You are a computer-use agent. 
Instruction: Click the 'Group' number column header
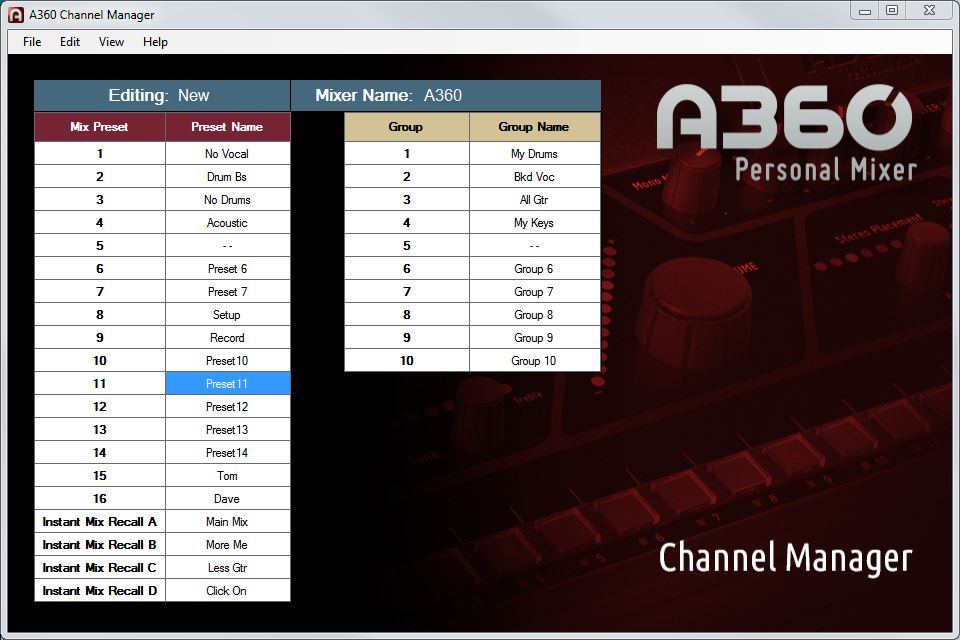pyautogui.click(x=407, y=127)
